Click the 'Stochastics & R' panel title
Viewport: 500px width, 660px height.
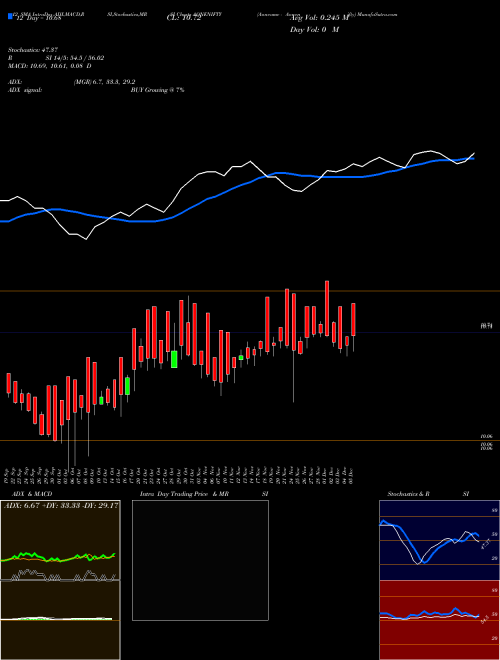(409, 494)
